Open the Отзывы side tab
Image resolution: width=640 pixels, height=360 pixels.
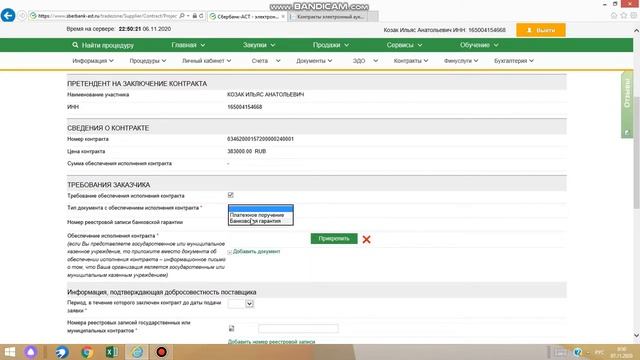coord(627,105)
